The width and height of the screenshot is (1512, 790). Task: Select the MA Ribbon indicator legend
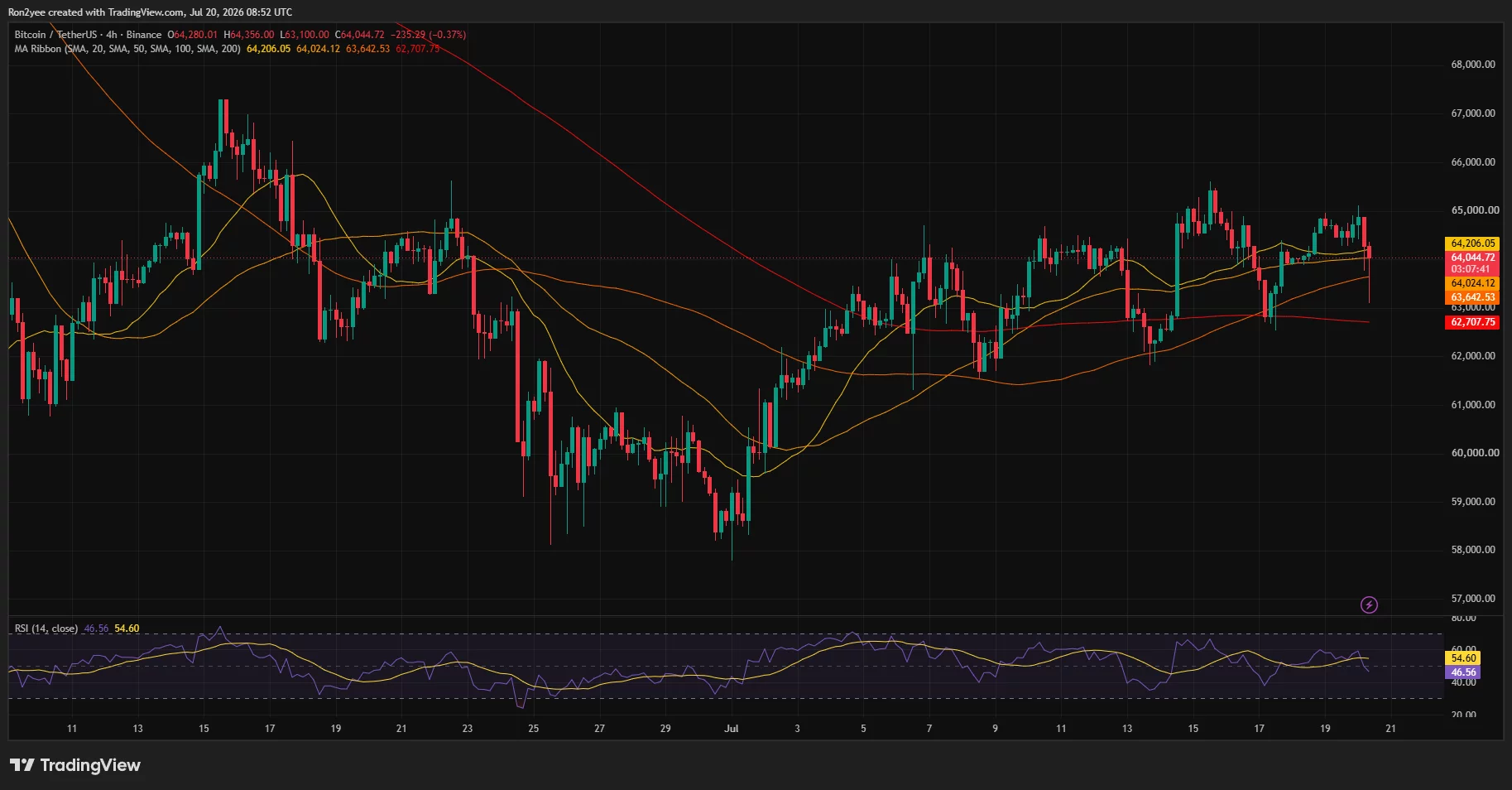click(x=127, y=49)
